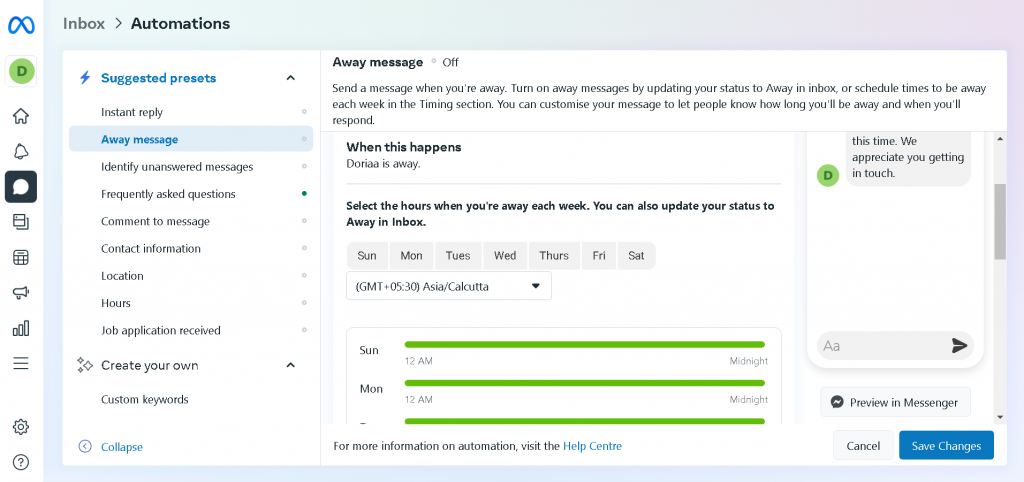Open the Ads megaphone icon
Screen dimensions: 1024x482
click(21, 292)
